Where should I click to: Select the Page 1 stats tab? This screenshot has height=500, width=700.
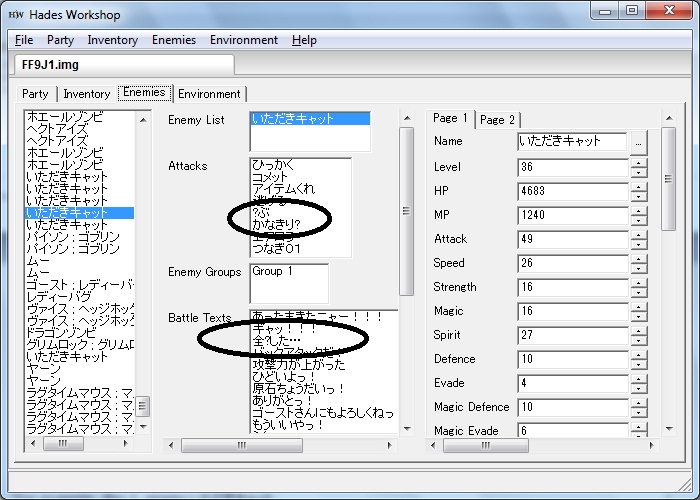tap(450, 118)
